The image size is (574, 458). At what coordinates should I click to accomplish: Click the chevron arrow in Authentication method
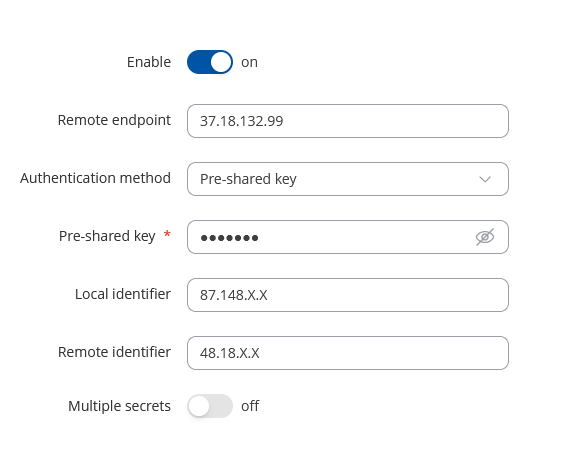coord(485,179)
